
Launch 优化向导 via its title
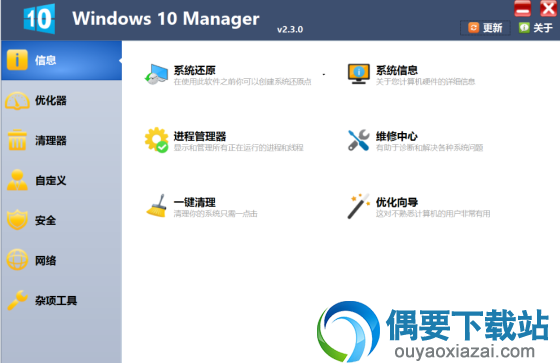396,202
